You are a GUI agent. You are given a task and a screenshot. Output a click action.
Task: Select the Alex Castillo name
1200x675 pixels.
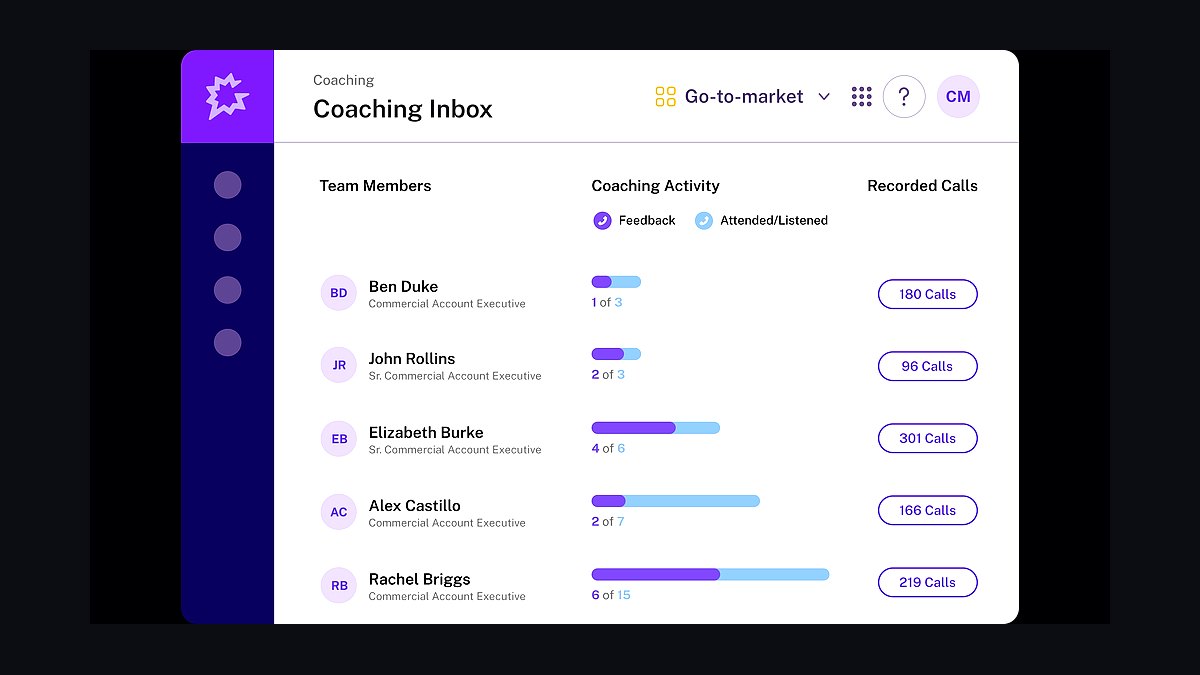pyautogui.click(x=415, y=505)
